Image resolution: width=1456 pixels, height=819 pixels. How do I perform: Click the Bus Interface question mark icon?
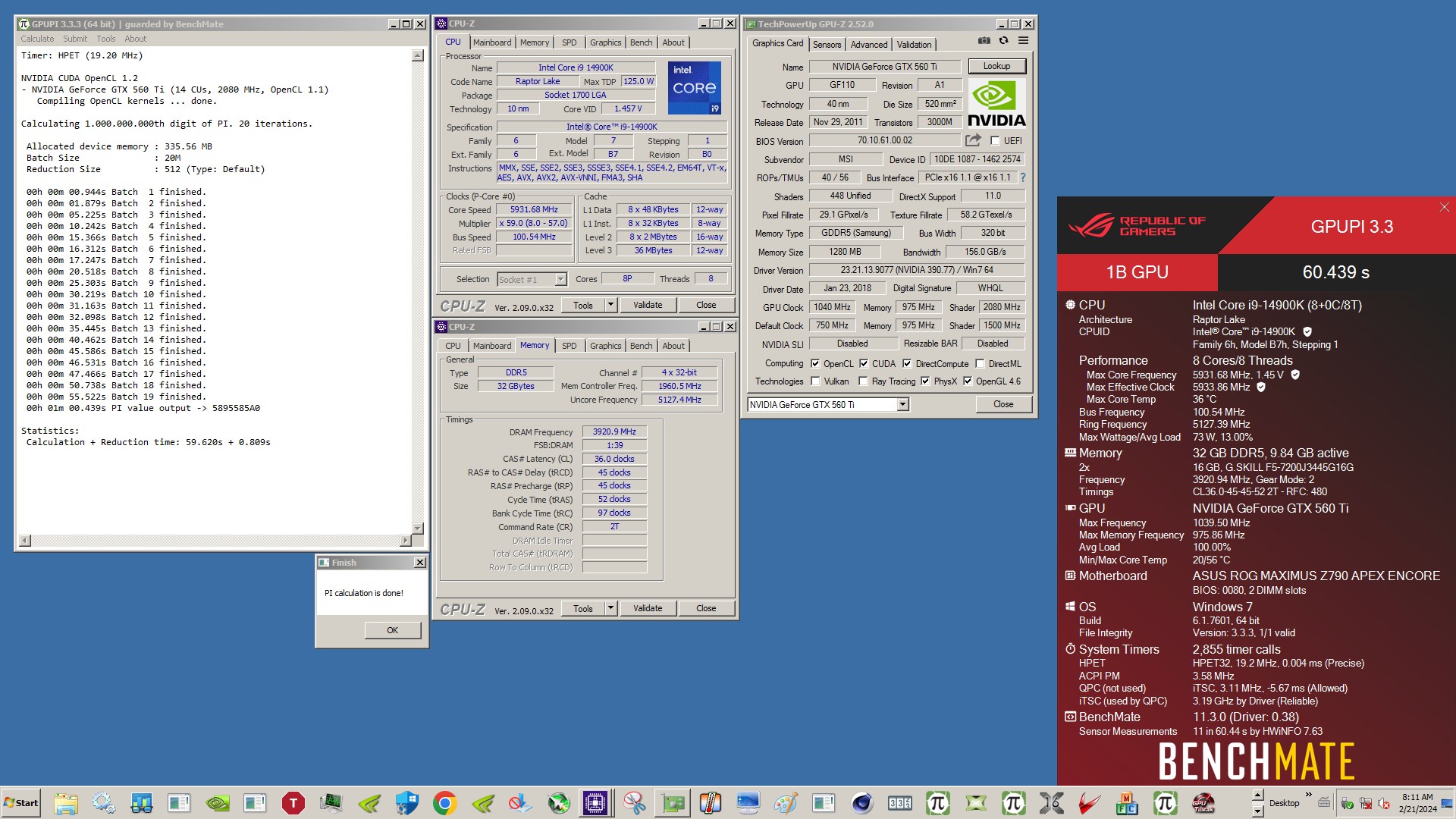(1022, 177)
